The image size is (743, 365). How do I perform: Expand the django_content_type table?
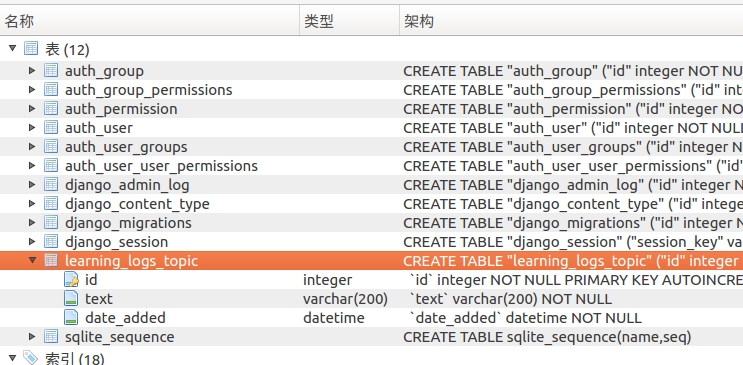click(x=32, y=203)
